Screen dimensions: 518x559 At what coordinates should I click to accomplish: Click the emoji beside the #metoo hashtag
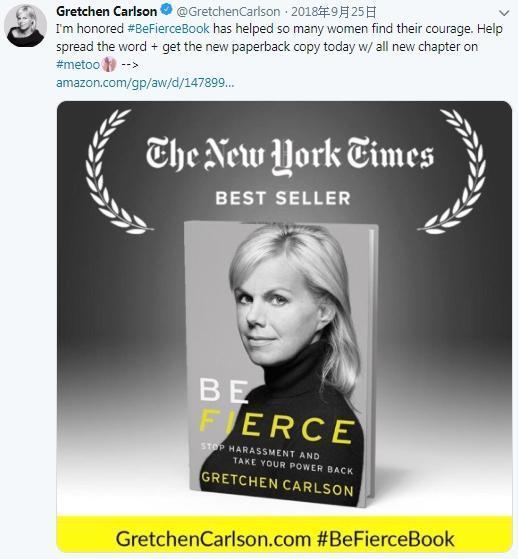point(109,65)
